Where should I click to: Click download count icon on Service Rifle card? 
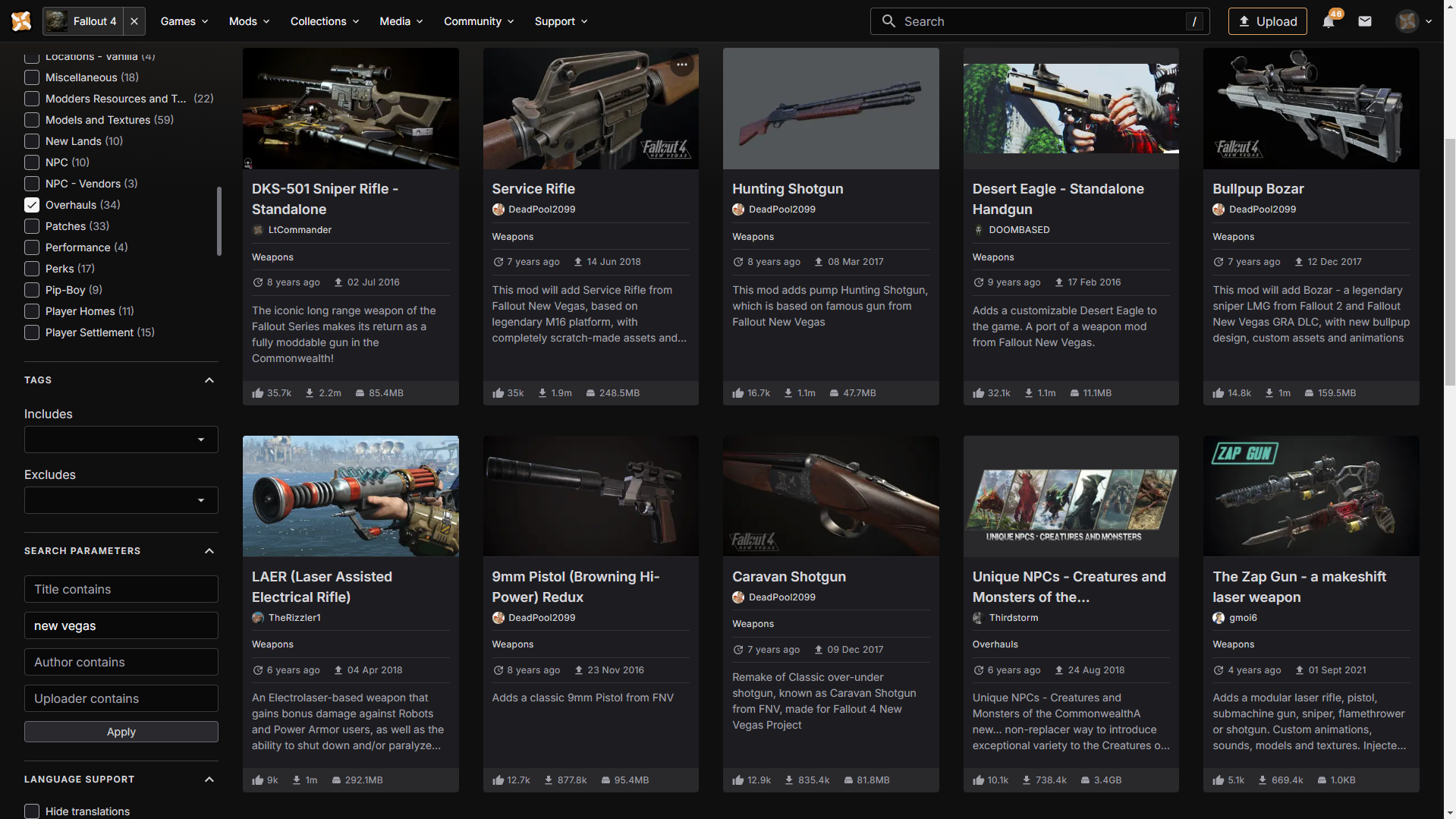542,393
